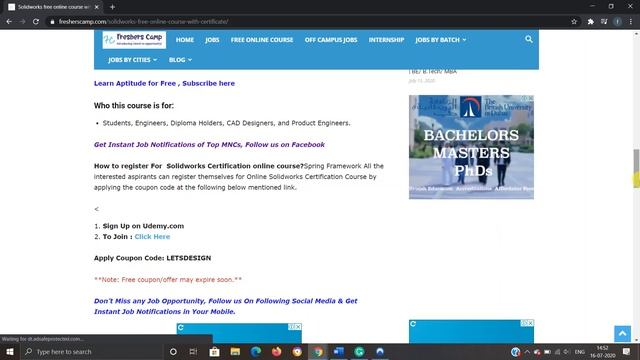Open Task View in taskbar
Image resolution: width=640 pixels, height=360 pixels.
coord(193,351)
